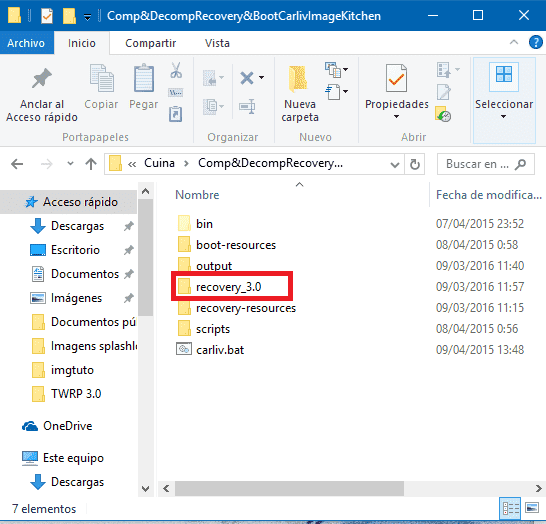Open the Propiedades dropdown arrow
Image resolution: width=546 pixels, height=524 pixels.
coord(396,117)
